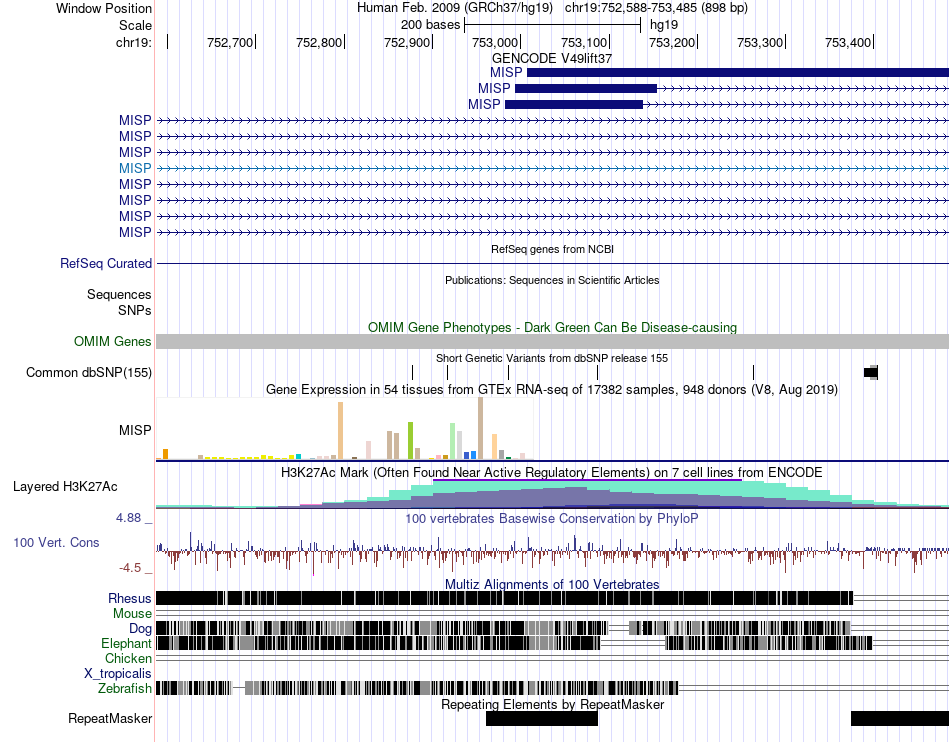Click the Layered H3K27Ac label

click(65, 487)
